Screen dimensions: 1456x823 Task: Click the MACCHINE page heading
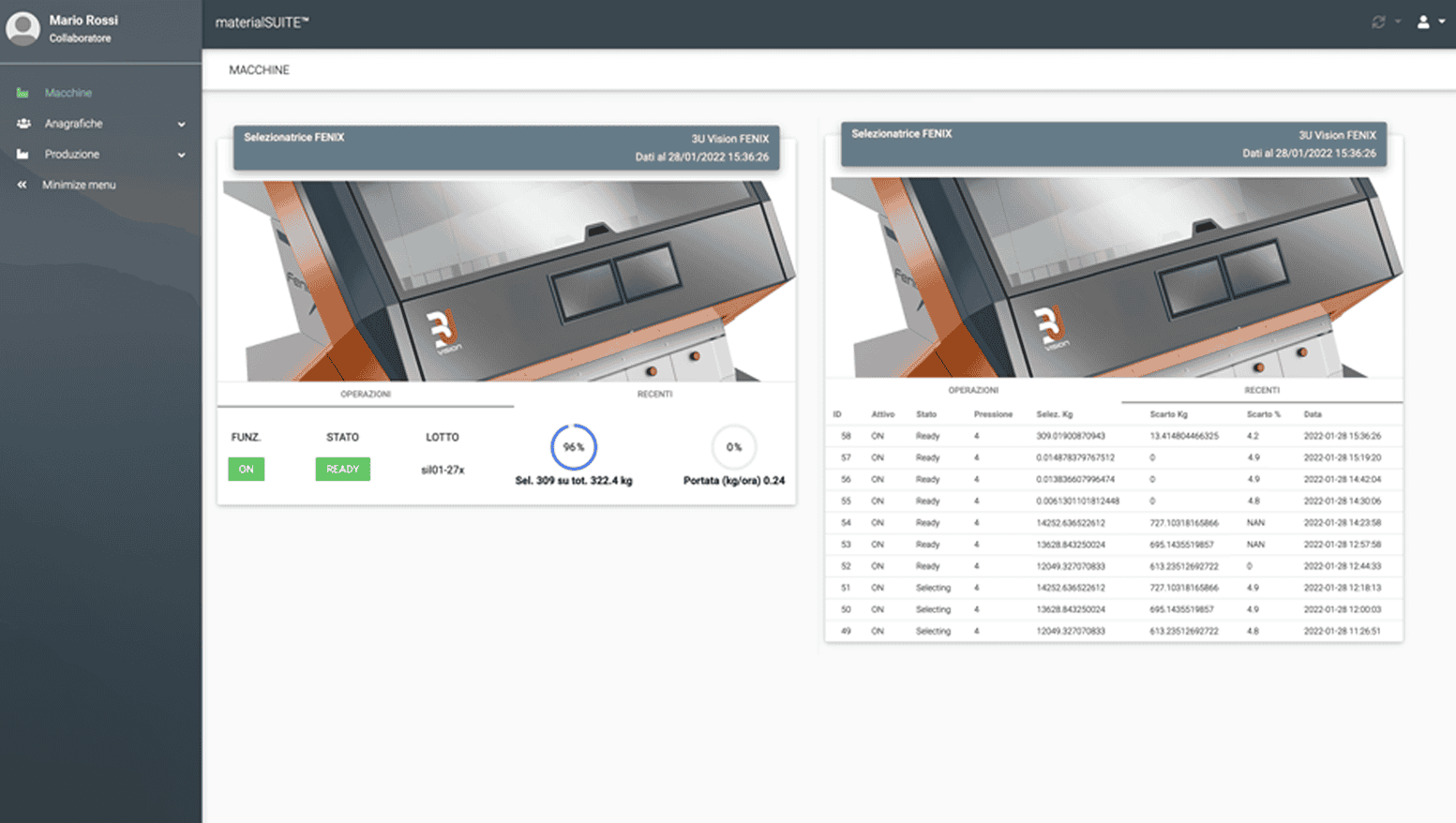click(x=259, y=70)
